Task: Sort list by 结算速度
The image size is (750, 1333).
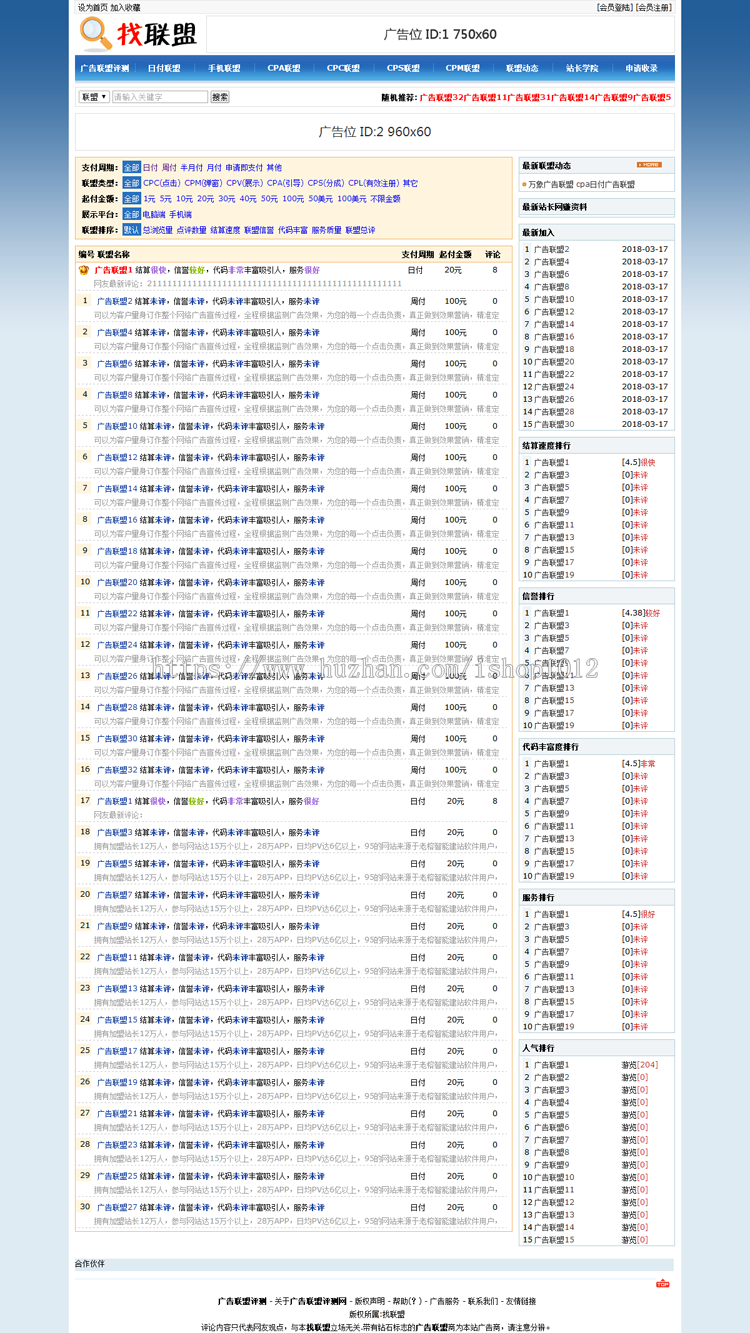Action: tap(225, 230)
